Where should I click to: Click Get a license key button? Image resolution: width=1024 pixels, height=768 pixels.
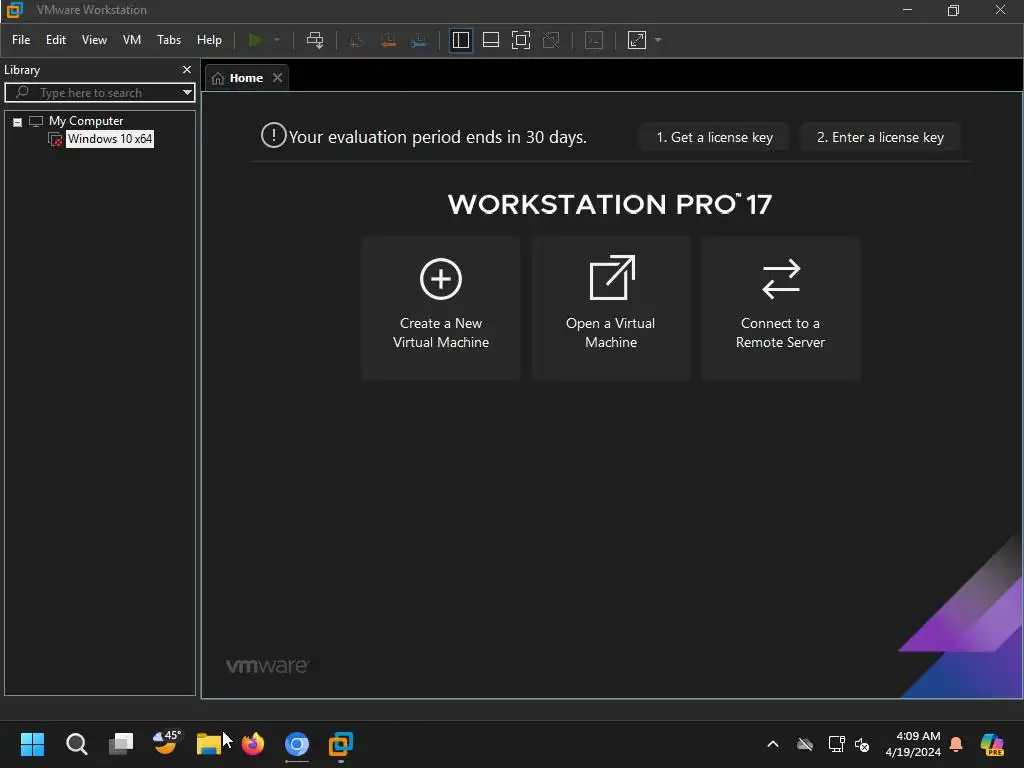coord(714,137)
